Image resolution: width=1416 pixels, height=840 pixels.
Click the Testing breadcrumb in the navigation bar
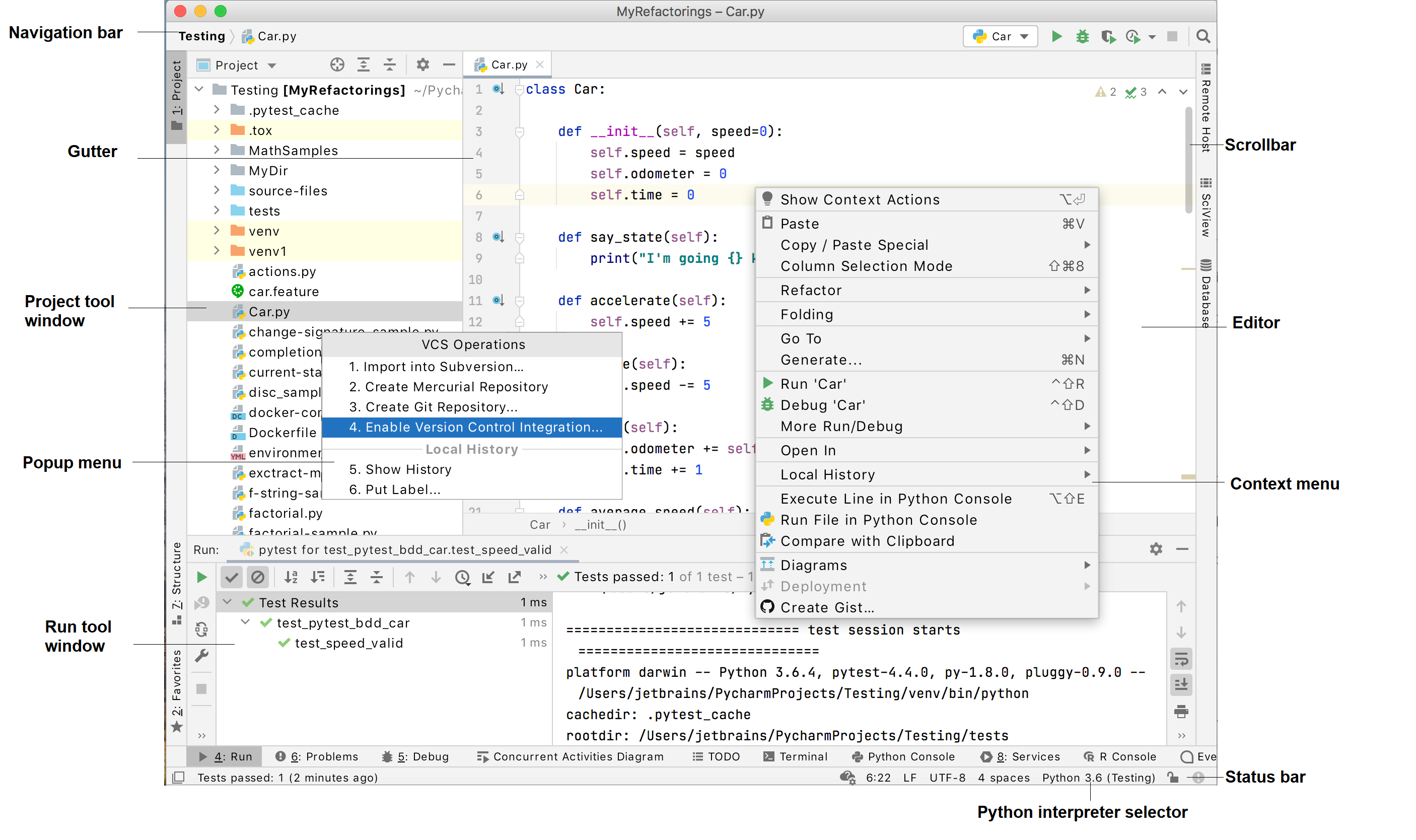[201, 36]
